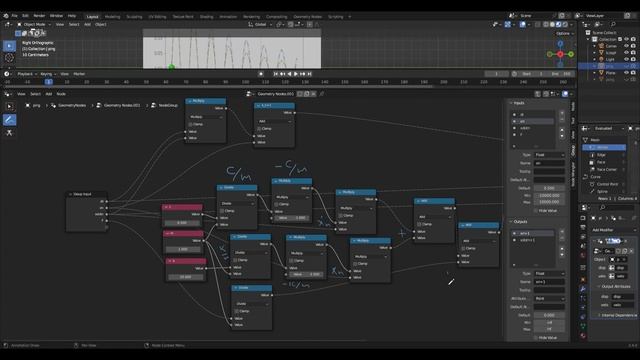Jump to the timeline start frame

click(x=276, y=74)
